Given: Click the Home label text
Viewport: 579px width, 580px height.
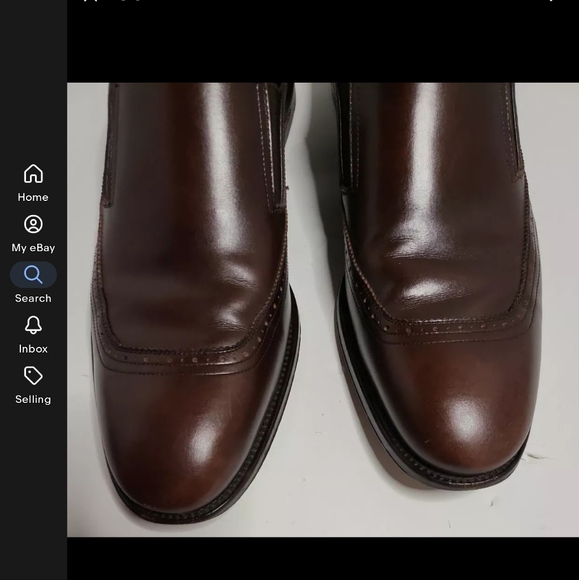Looking at the screenshot, I should (x=33, y=197).
